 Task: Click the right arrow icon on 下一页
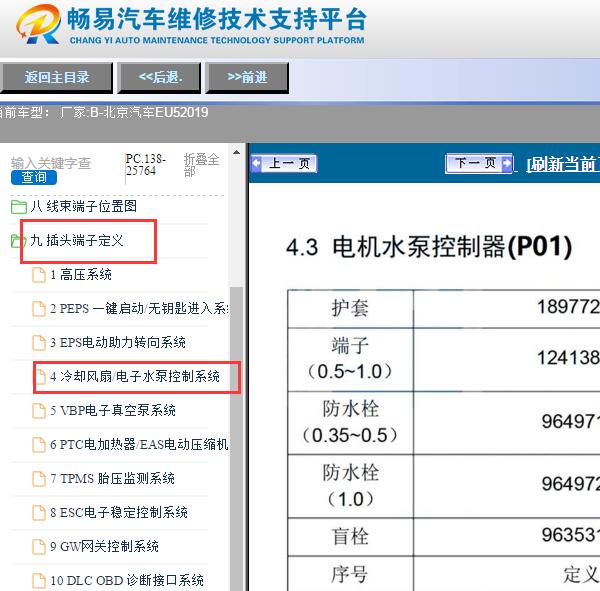pos(507,163)
